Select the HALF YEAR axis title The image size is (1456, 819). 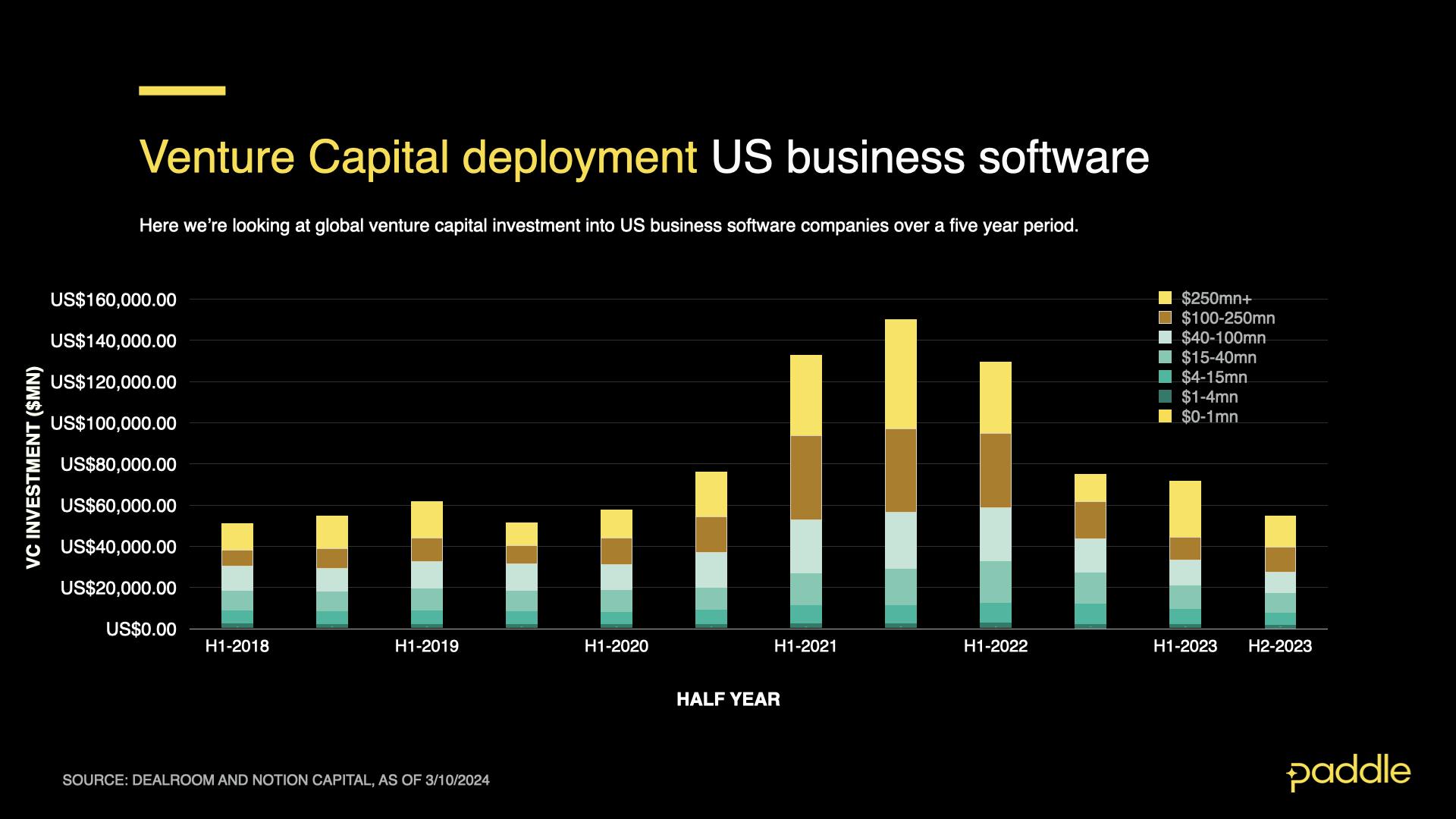pyautogui.click(x=729, y=700)
